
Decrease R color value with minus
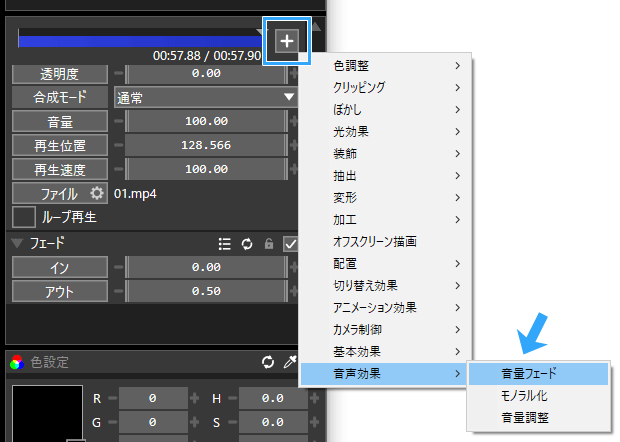113,398
